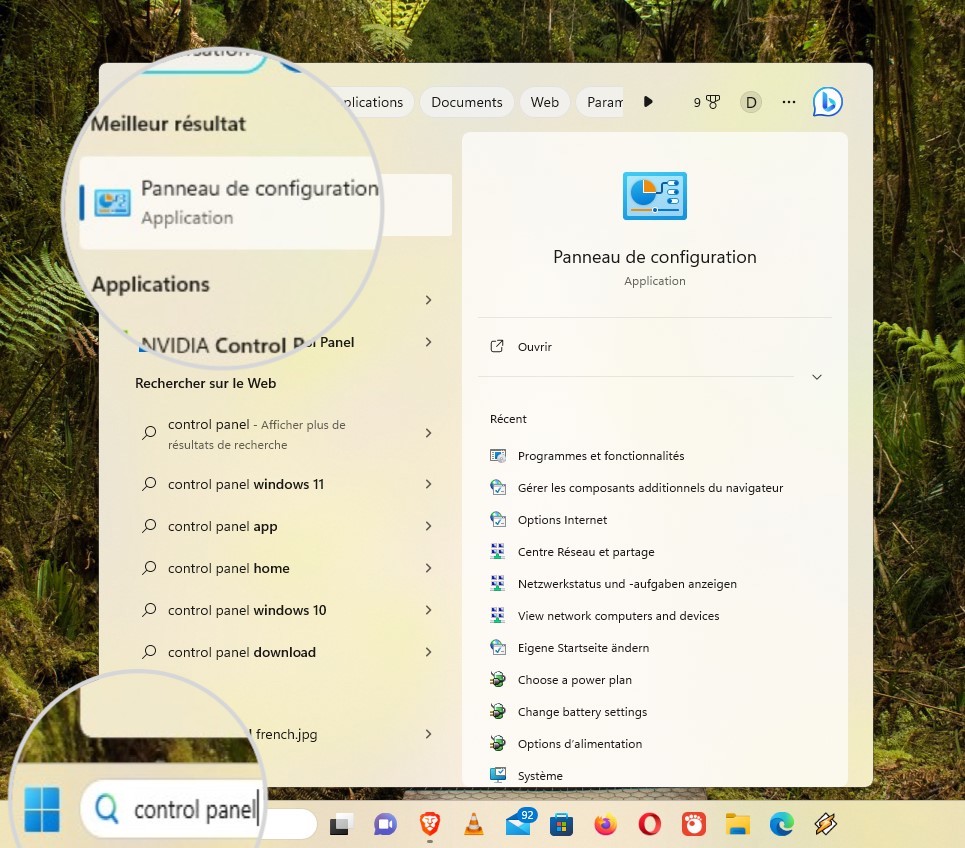The height and width of the screenshot is (848, 965).
Task: Open Mail app with 92 badge
Action: point(521,822)
